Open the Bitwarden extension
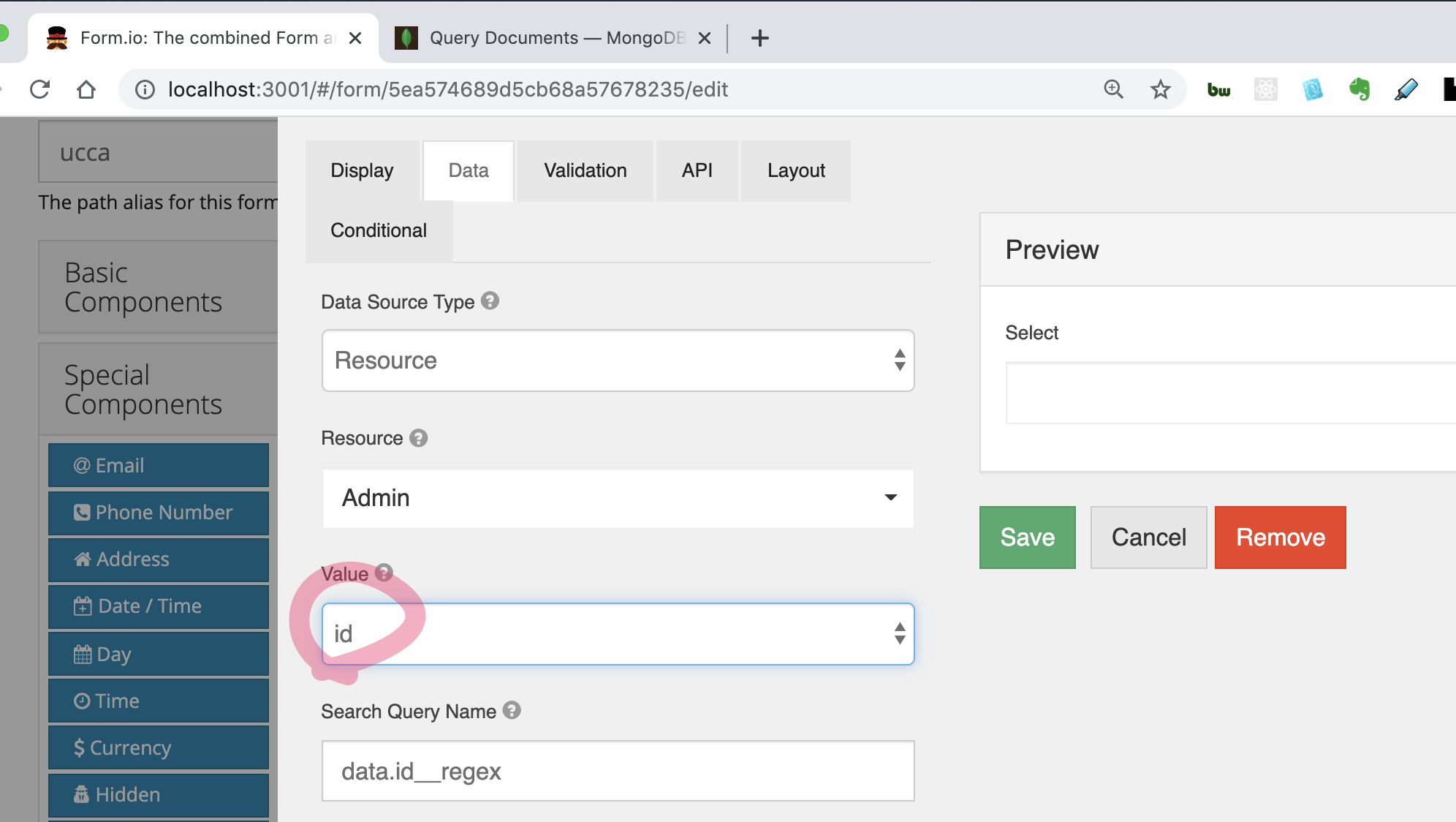Screen dimensions: 1456x822 point(1218,89)
